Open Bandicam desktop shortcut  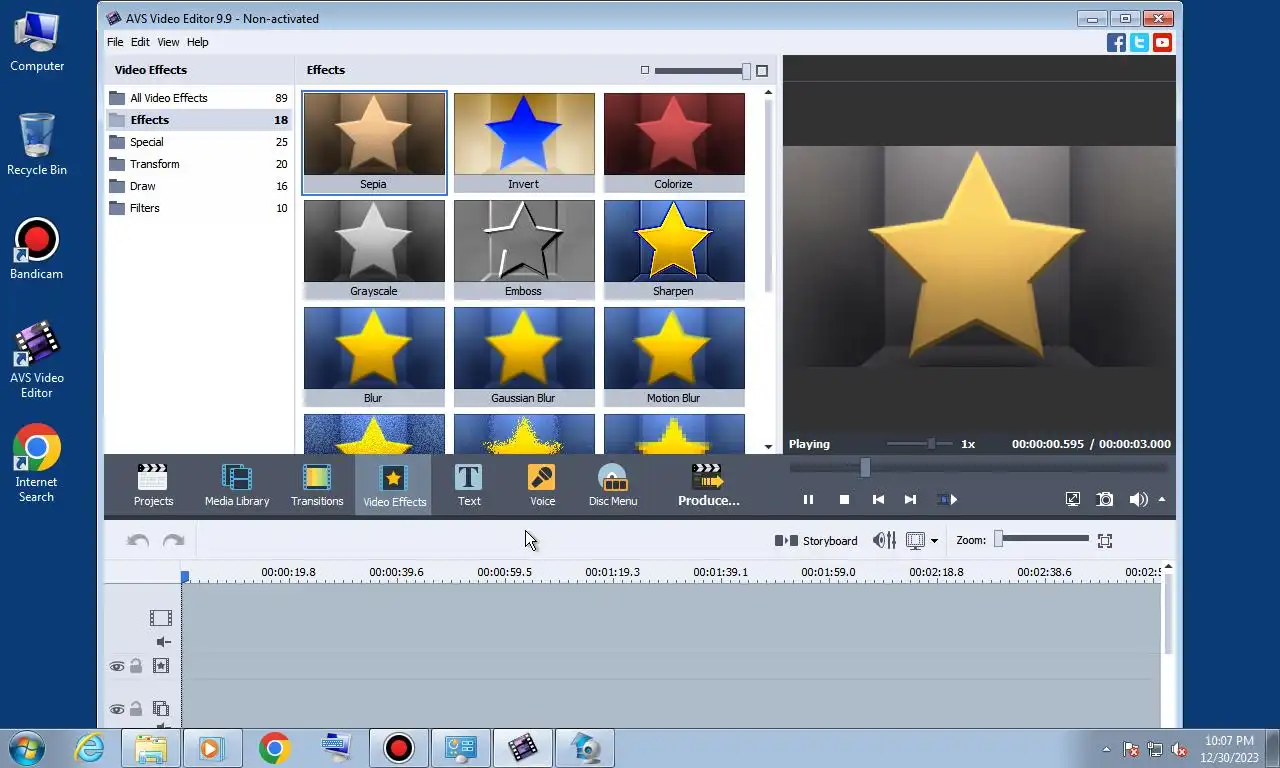pos(37,249)
